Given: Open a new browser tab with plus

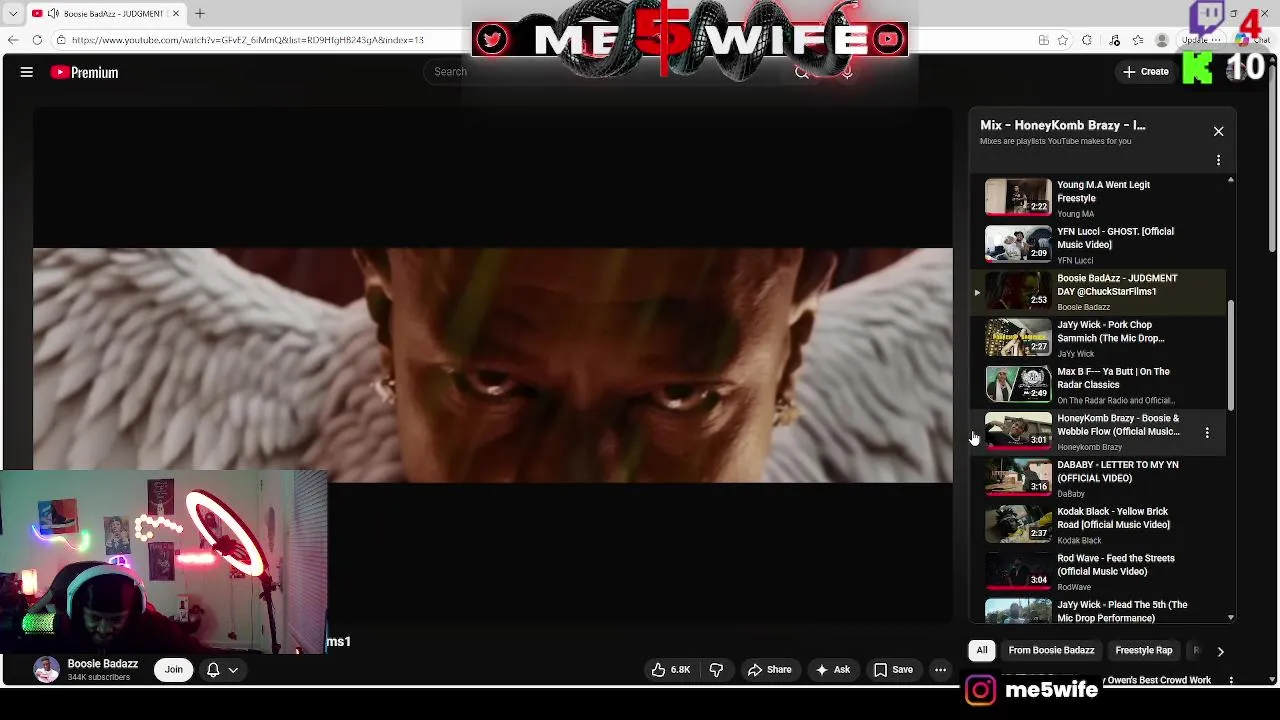Looking at the screenshot, I should pyautogui.click(x=200, y=14).
